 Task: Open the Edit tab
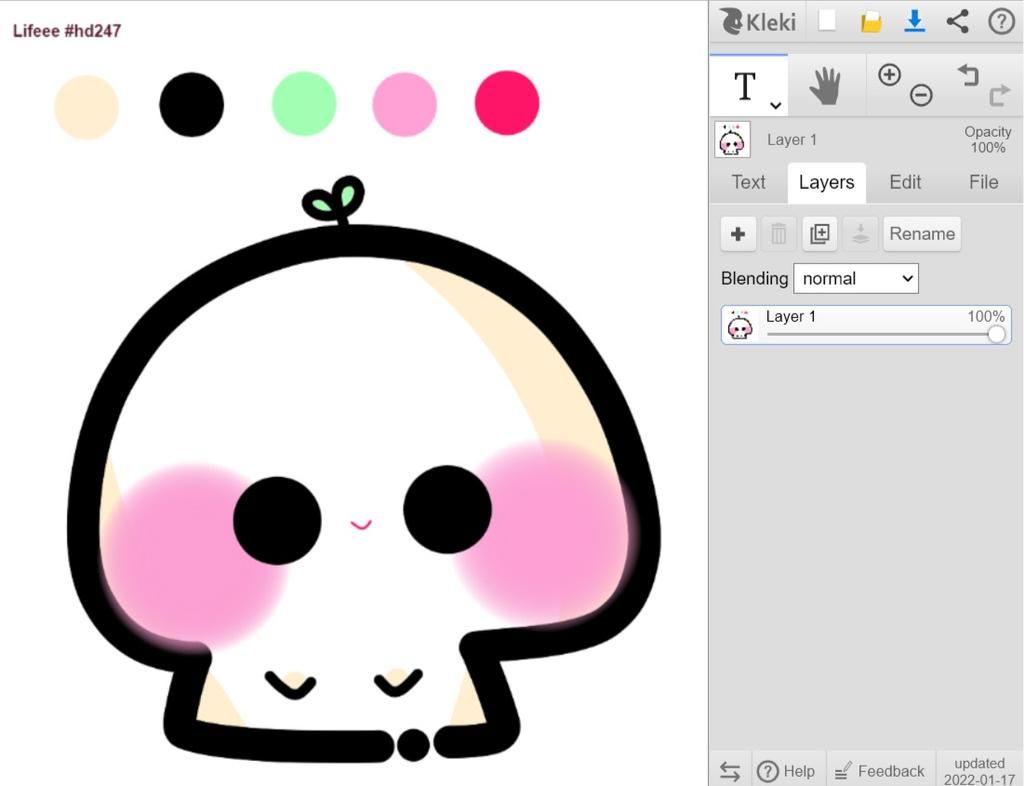click(x=905, y=182)
